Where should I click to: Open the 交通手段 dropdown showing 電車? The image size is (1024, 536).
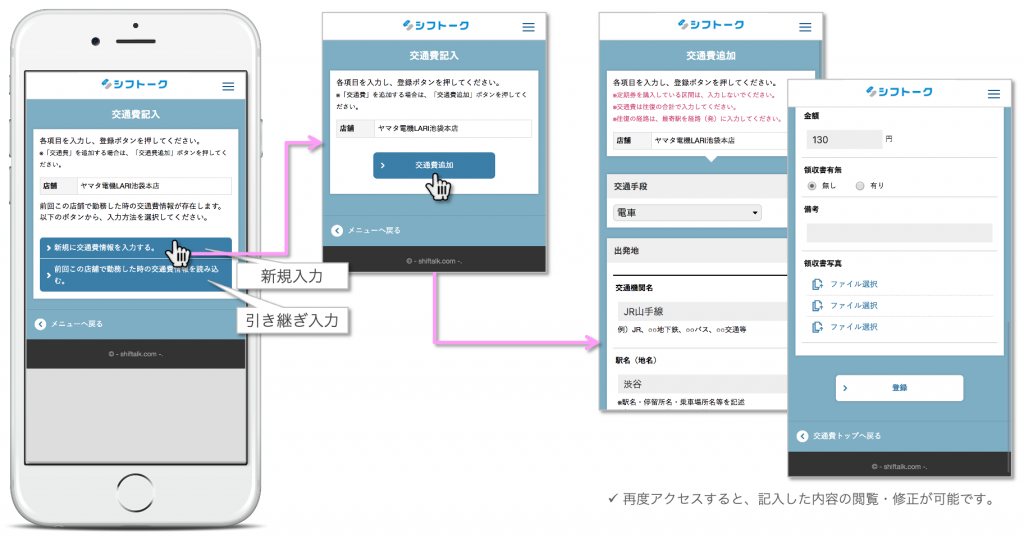pyautogui.click(x=686, y=213)
